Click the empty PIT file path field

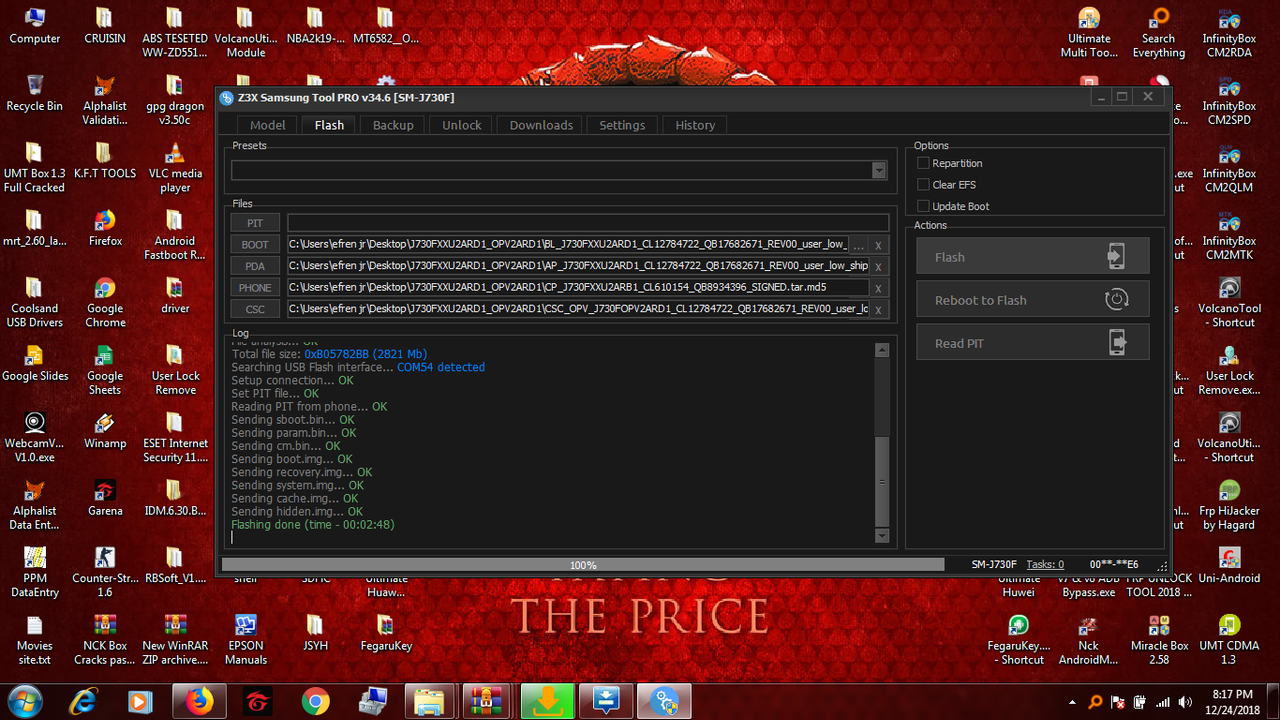pyautogui.click(x=588, y=223)
